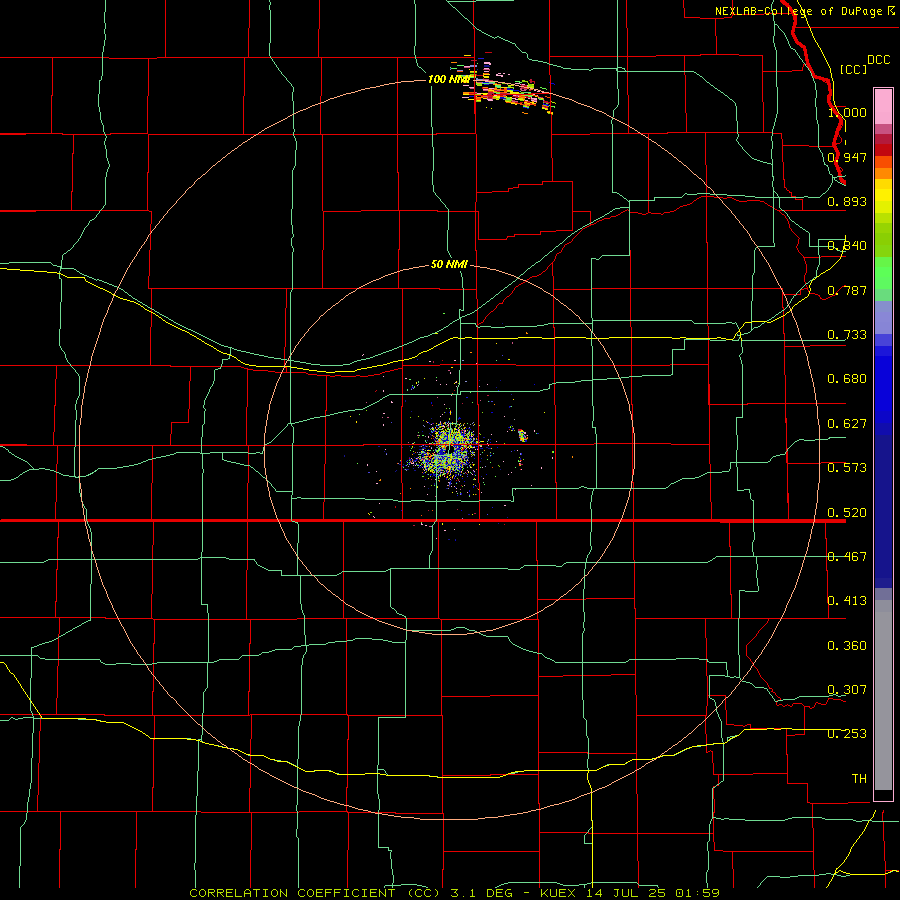This screenshot has height=900, width=900.
Task: Click the 50 NMI range ring label
Action: click(x=449, y=265)
